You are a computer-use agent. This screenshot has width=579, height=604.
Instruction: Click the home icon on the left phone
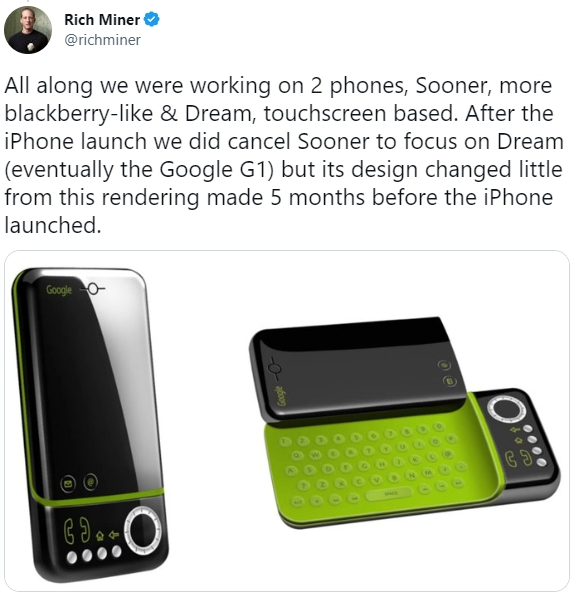100,535
